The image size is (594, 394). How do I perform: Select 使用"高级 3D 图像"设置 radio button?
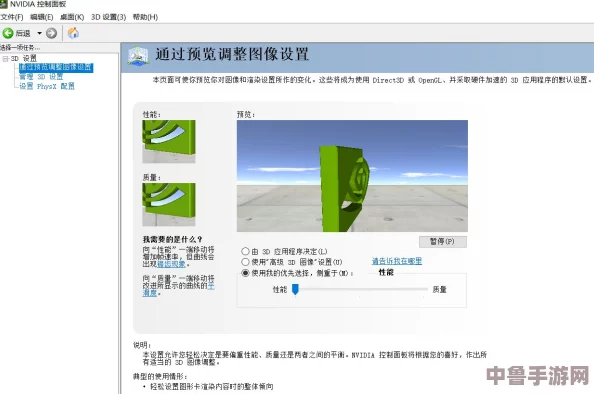click(245, 262)
